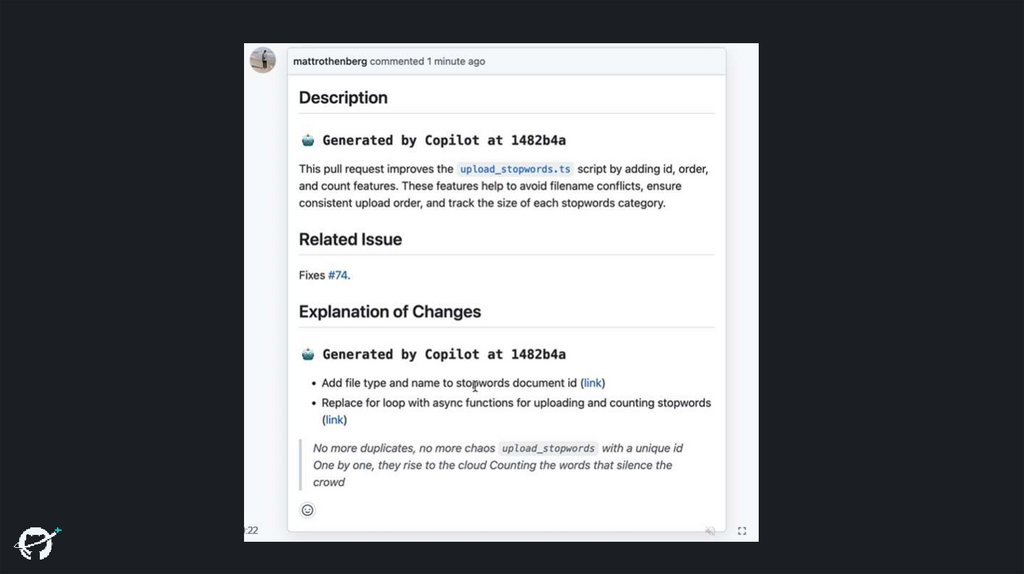The width and height of the screenshot is (1024, 574).
Task: Click the Copilot icon under Description heading
Action: coord(308,140)
